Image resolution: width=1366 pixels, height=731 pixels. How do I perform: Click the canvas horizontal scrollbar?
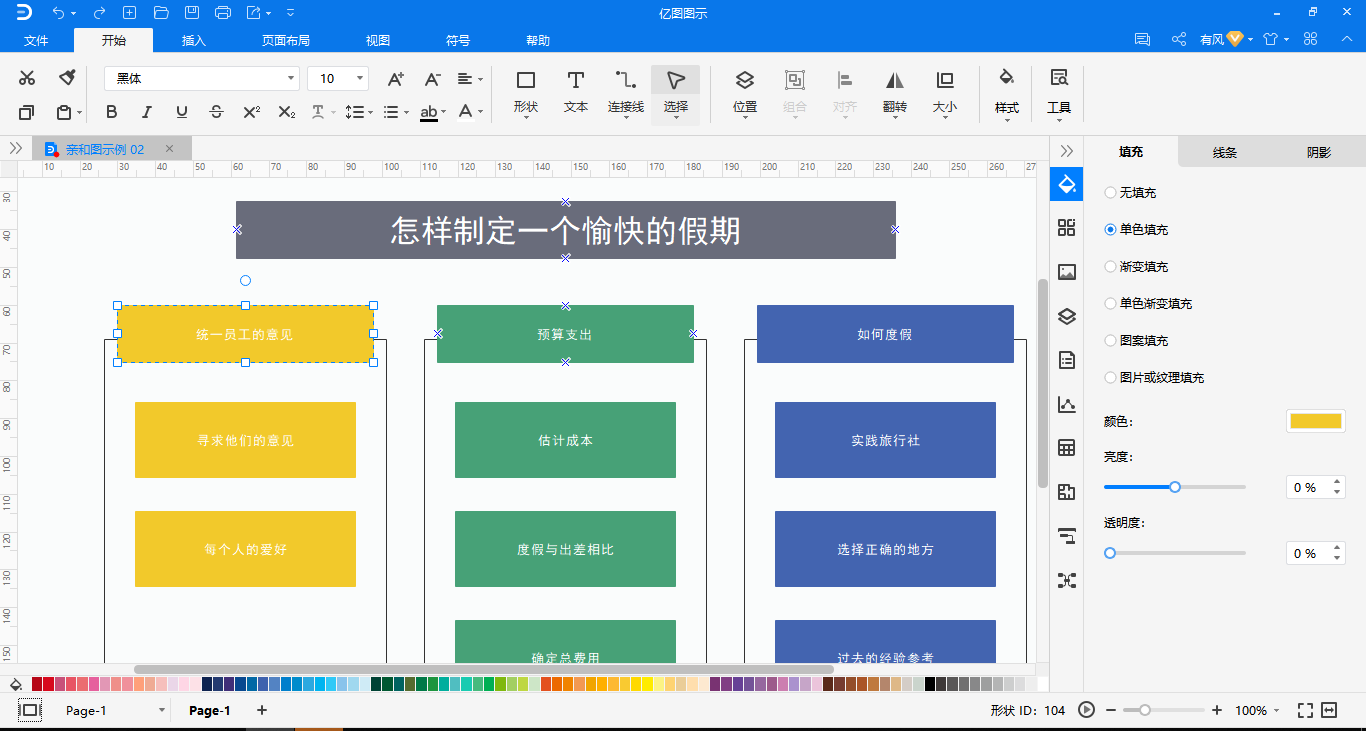(x=484, y=669)
